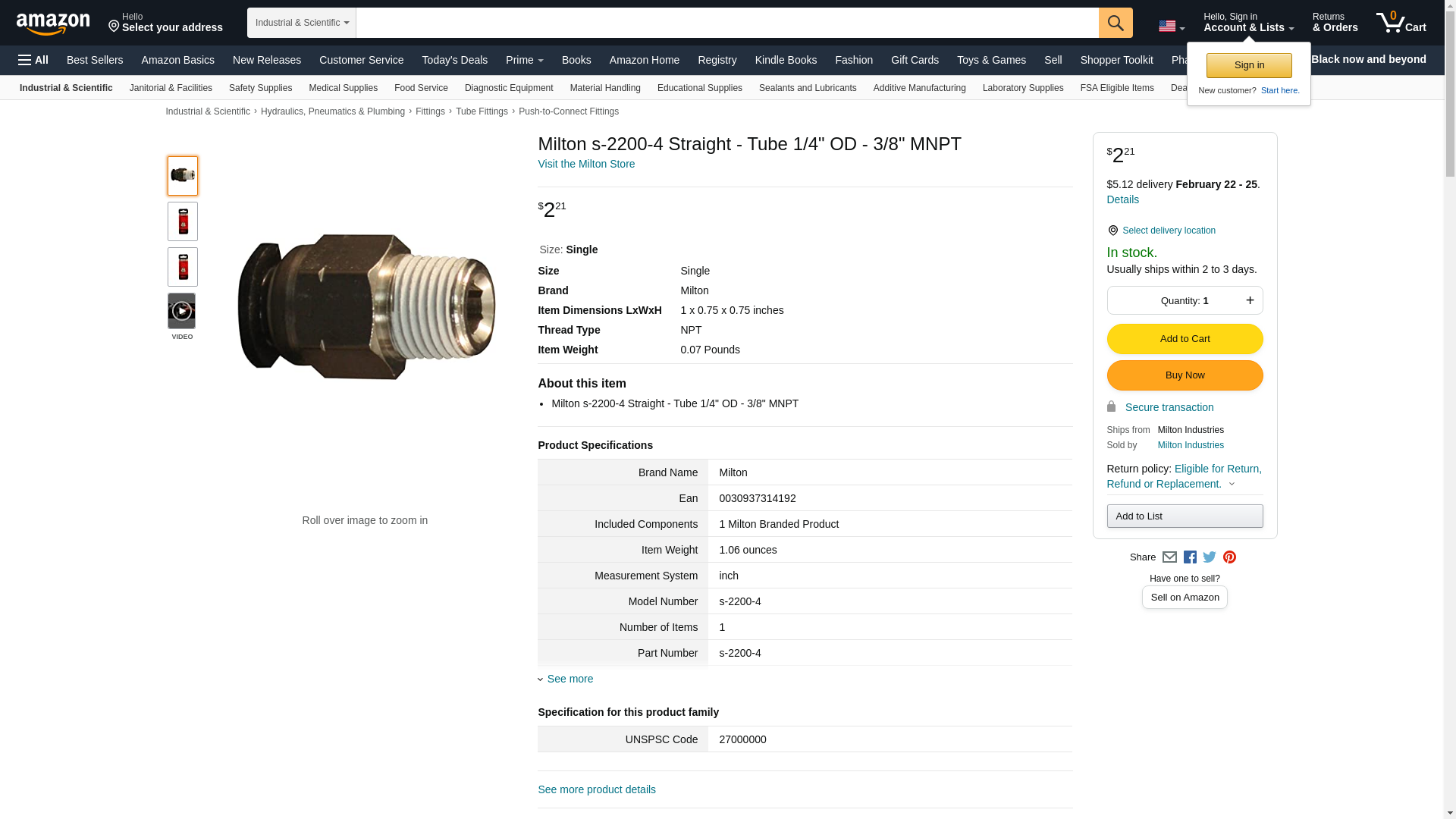Open Industrial & Scientific search category dropdown
1456x819 pixels.
tap(301, 23)
